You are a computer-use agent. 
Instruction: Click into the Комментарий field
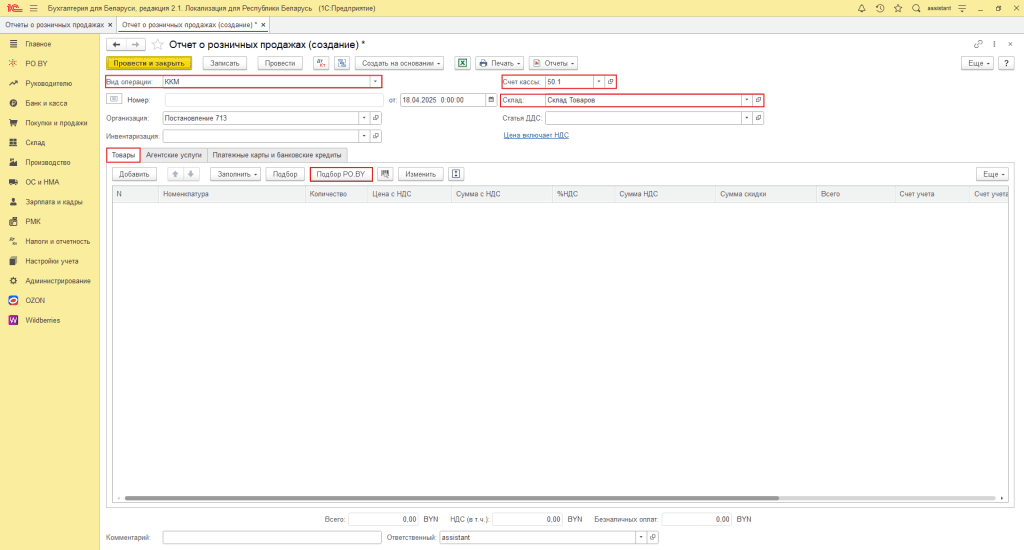(272, 537)
